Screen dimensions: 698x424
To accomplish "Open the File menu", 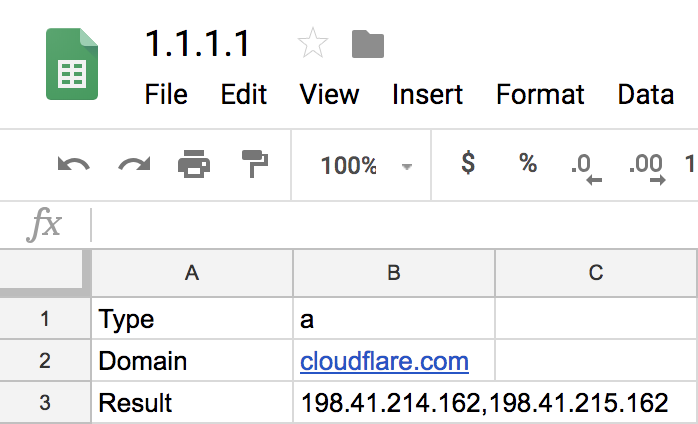I will [166, 95].
